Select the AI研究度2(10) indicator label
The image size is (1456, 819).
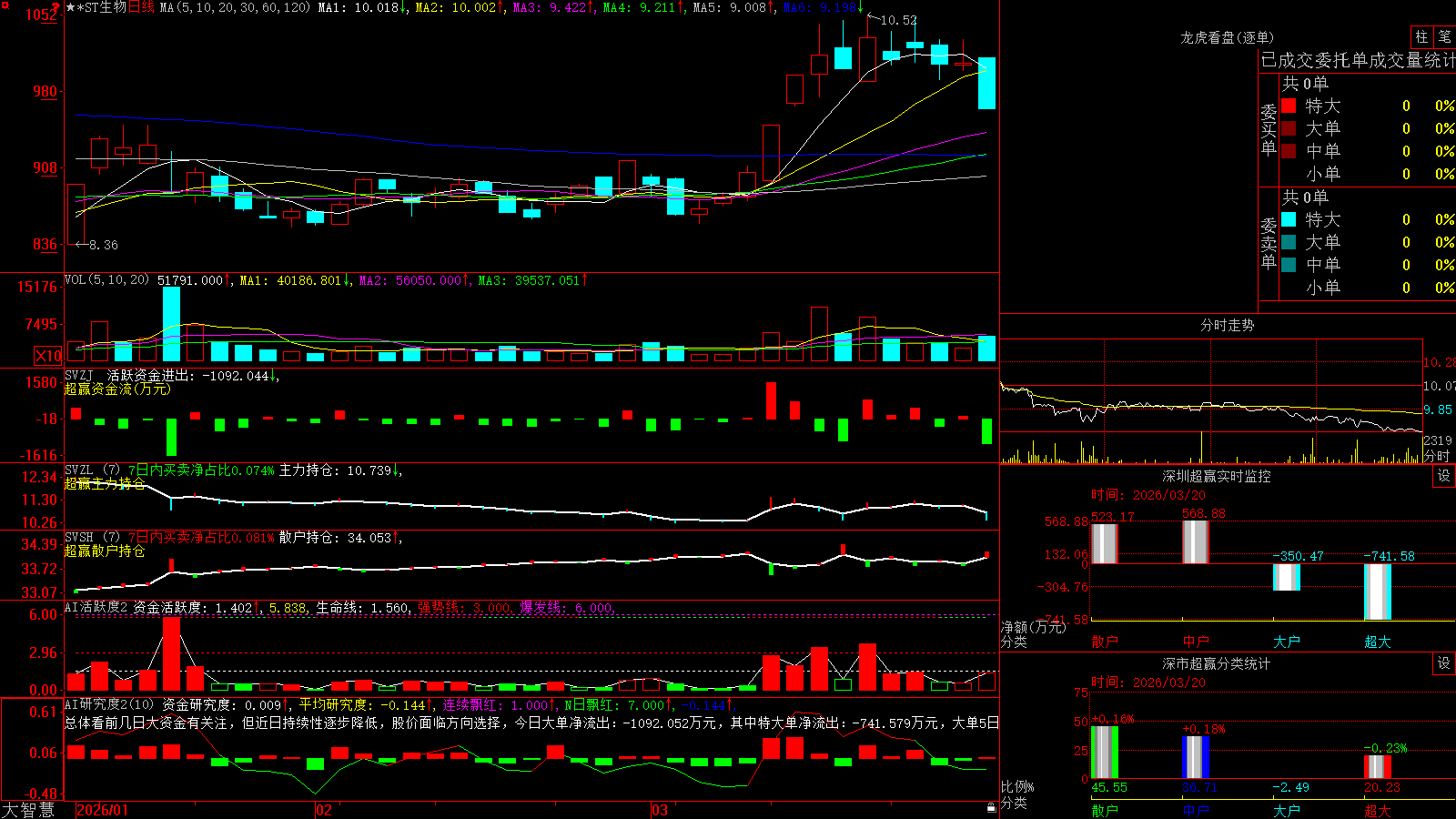tap(109, 704)
